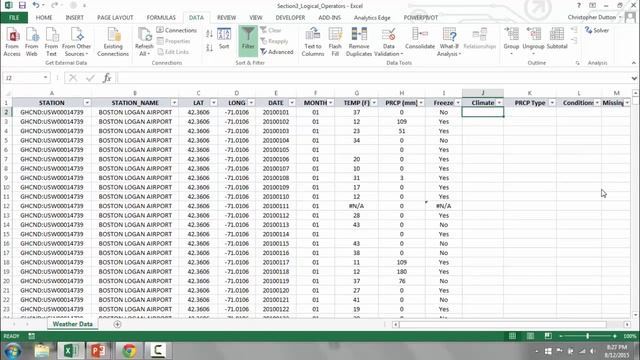Viewport: 640px width, 360px height.
Task: Click the Text to Columns icon
Action: pos(313,41)
